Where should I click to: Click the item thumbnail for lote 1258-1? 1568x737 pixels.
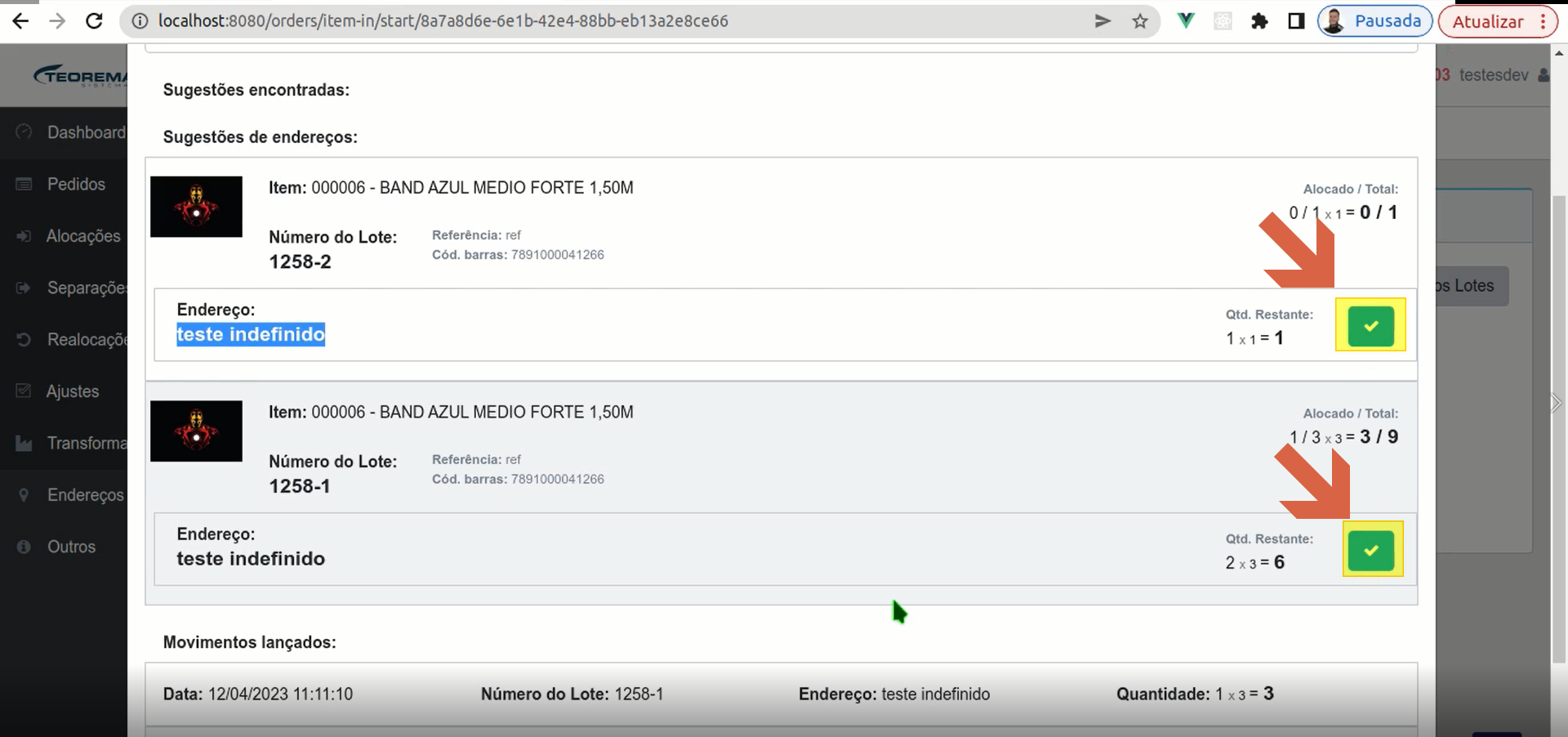pos(196,431)
